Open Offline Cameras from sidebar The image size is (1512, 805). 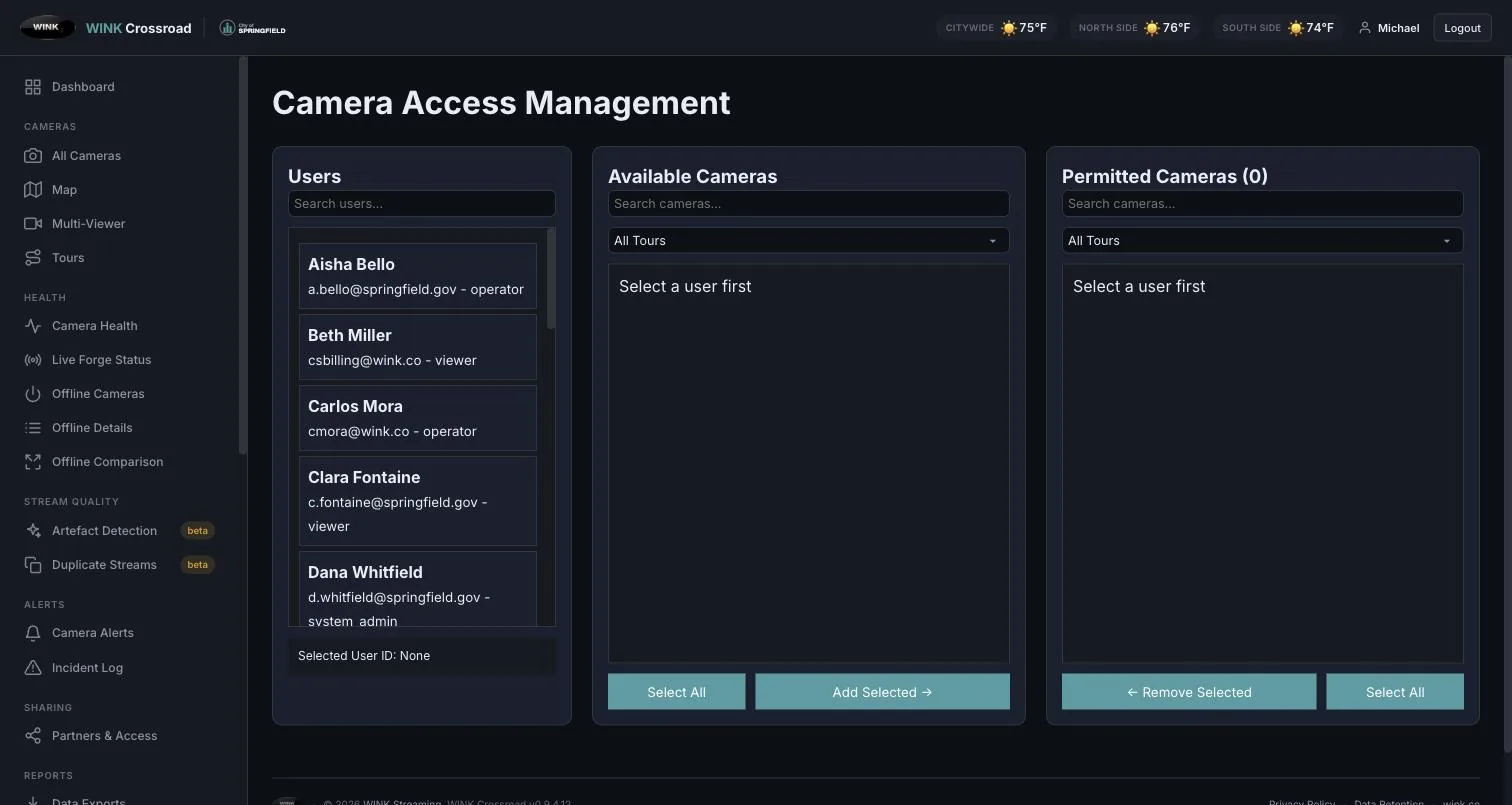(x=98, y=394)
